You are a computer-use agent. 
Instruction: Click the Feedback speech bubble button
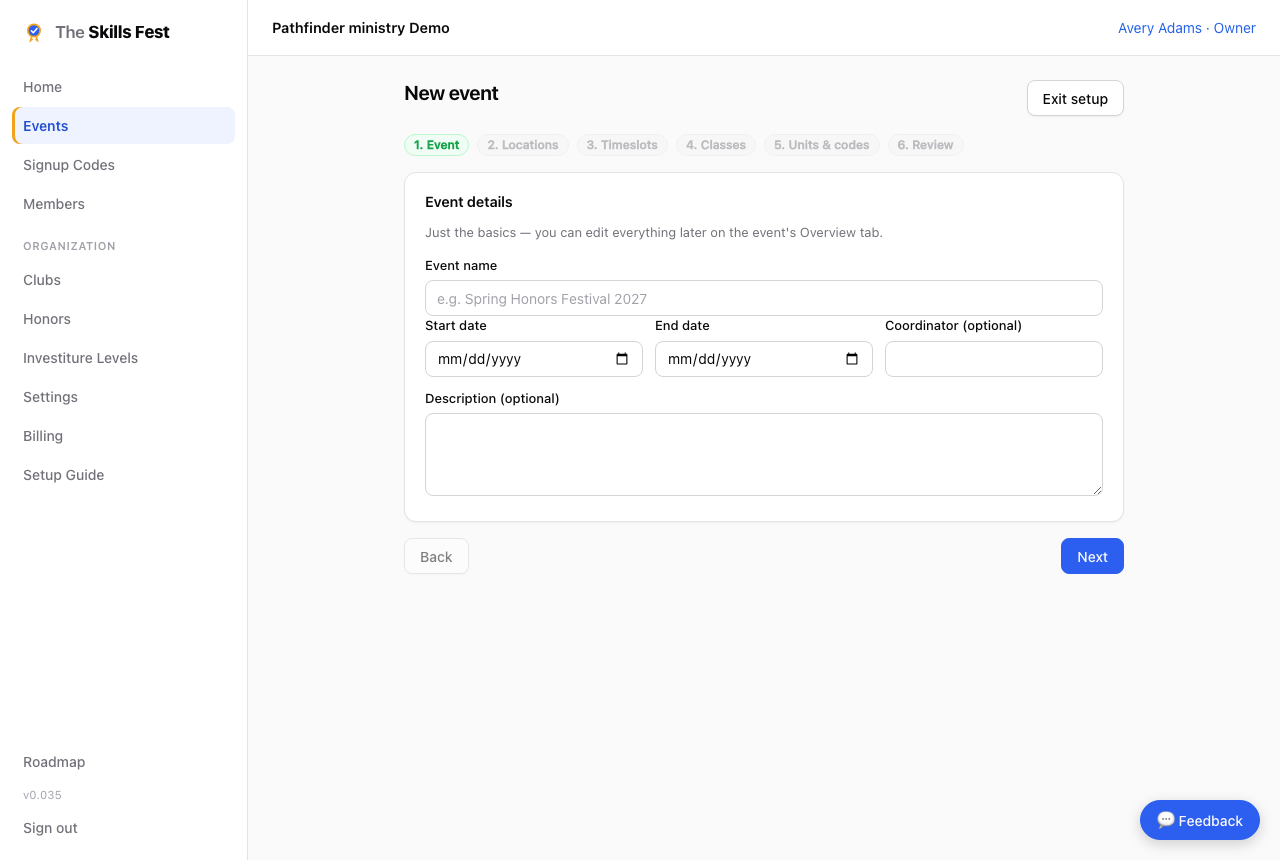point(1200,820)
